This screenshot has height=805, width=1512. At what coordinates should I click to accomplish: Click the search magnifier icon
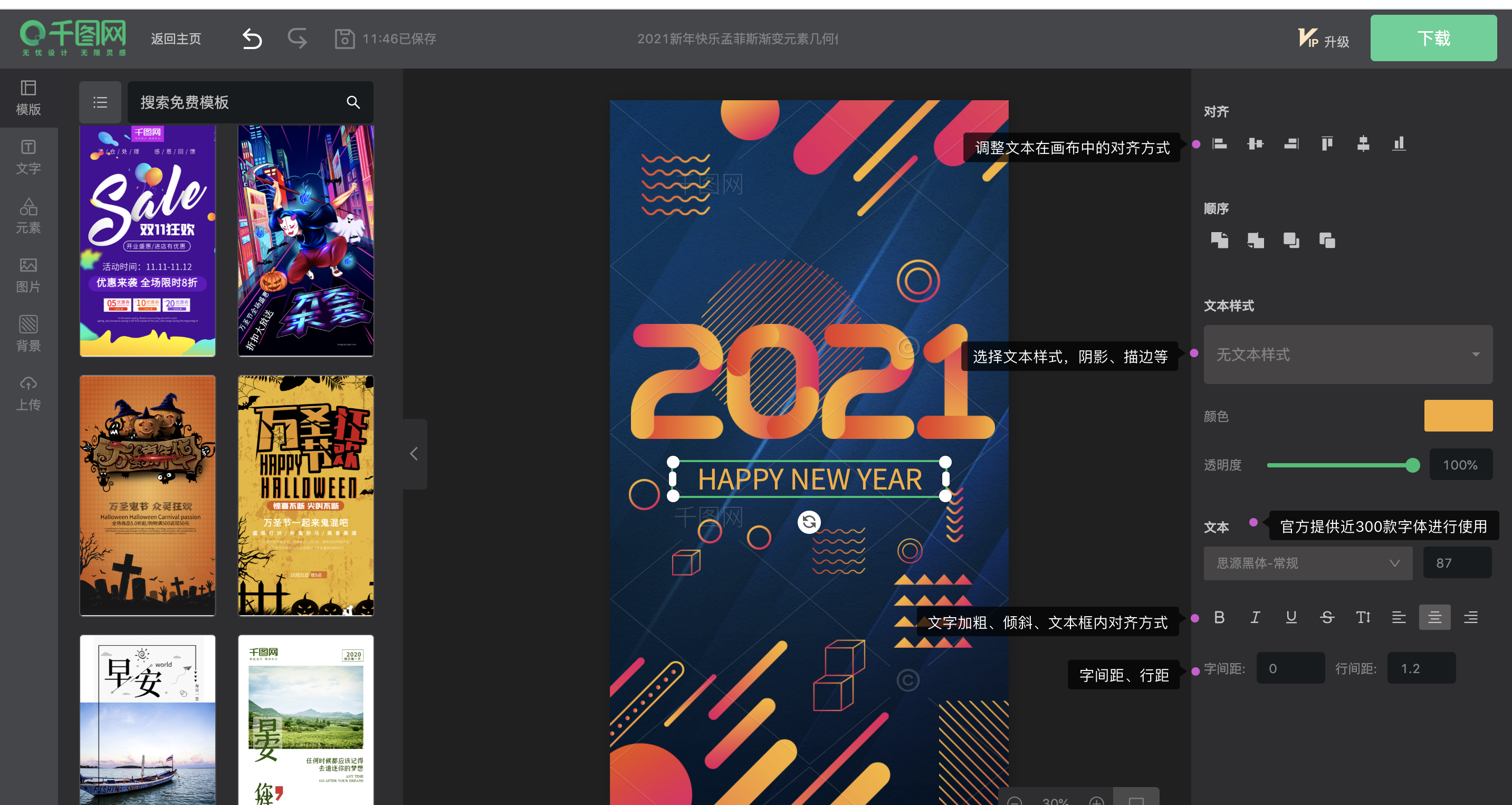tap(353, 102)
